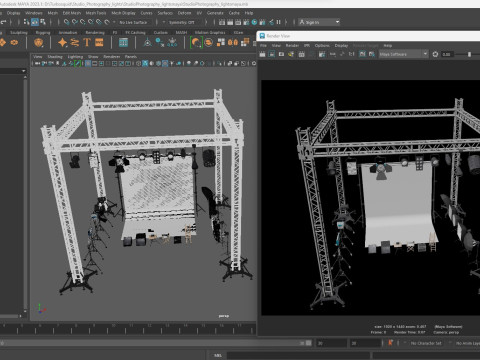Click the keep image icon in Render View
480x360 pixels.
point(362,54)
